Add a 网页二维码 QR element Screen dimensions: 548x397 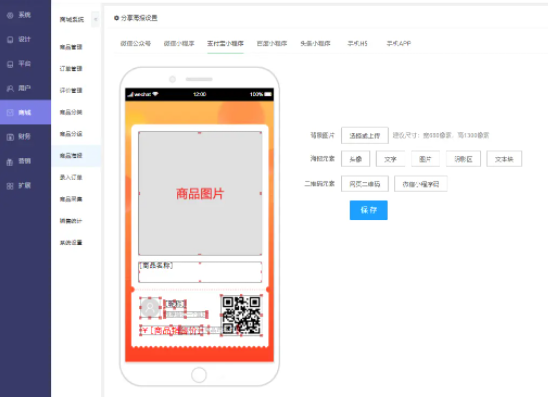[x=365, y=184]
